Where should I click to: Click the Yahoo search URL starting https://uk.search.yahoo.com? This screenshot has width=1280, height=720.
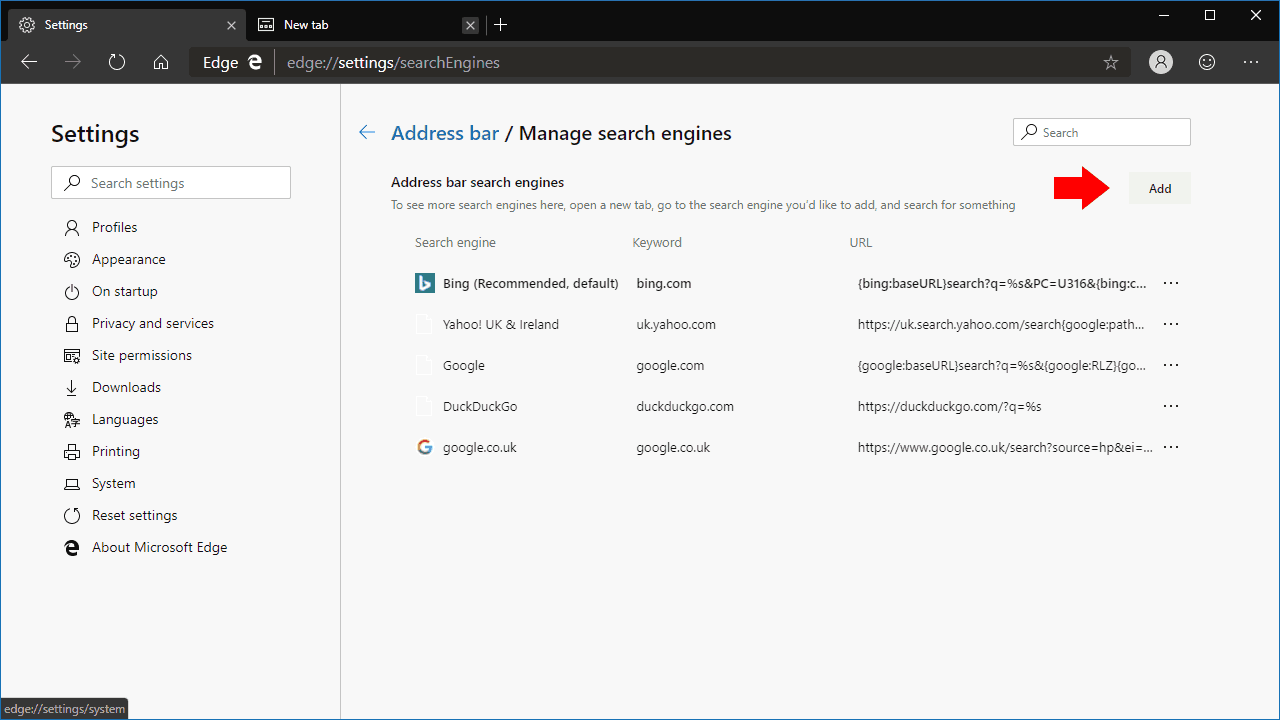click(1001, 324)
